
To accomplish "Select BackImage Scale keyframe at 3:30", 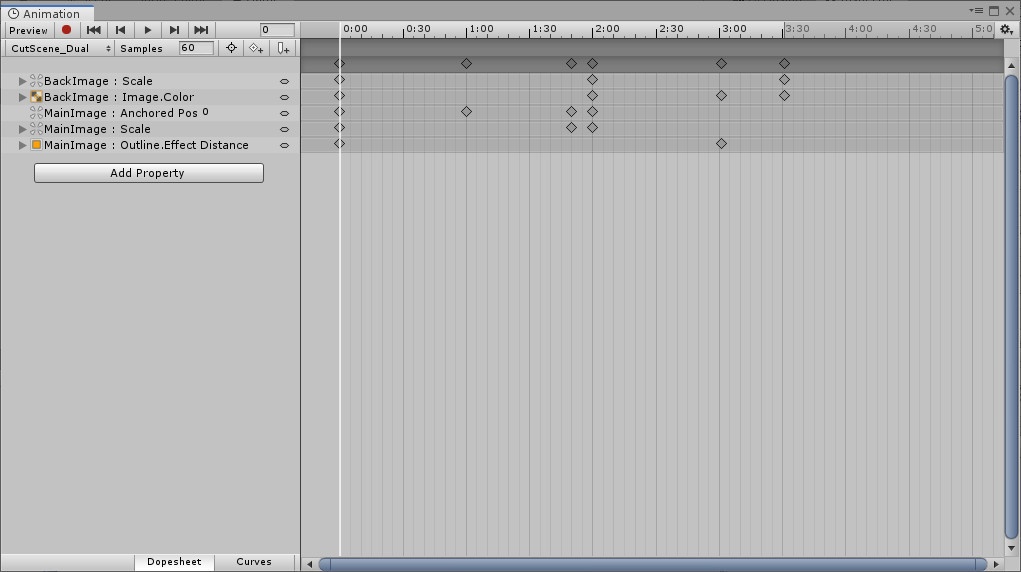I will (x=785, y=79).
